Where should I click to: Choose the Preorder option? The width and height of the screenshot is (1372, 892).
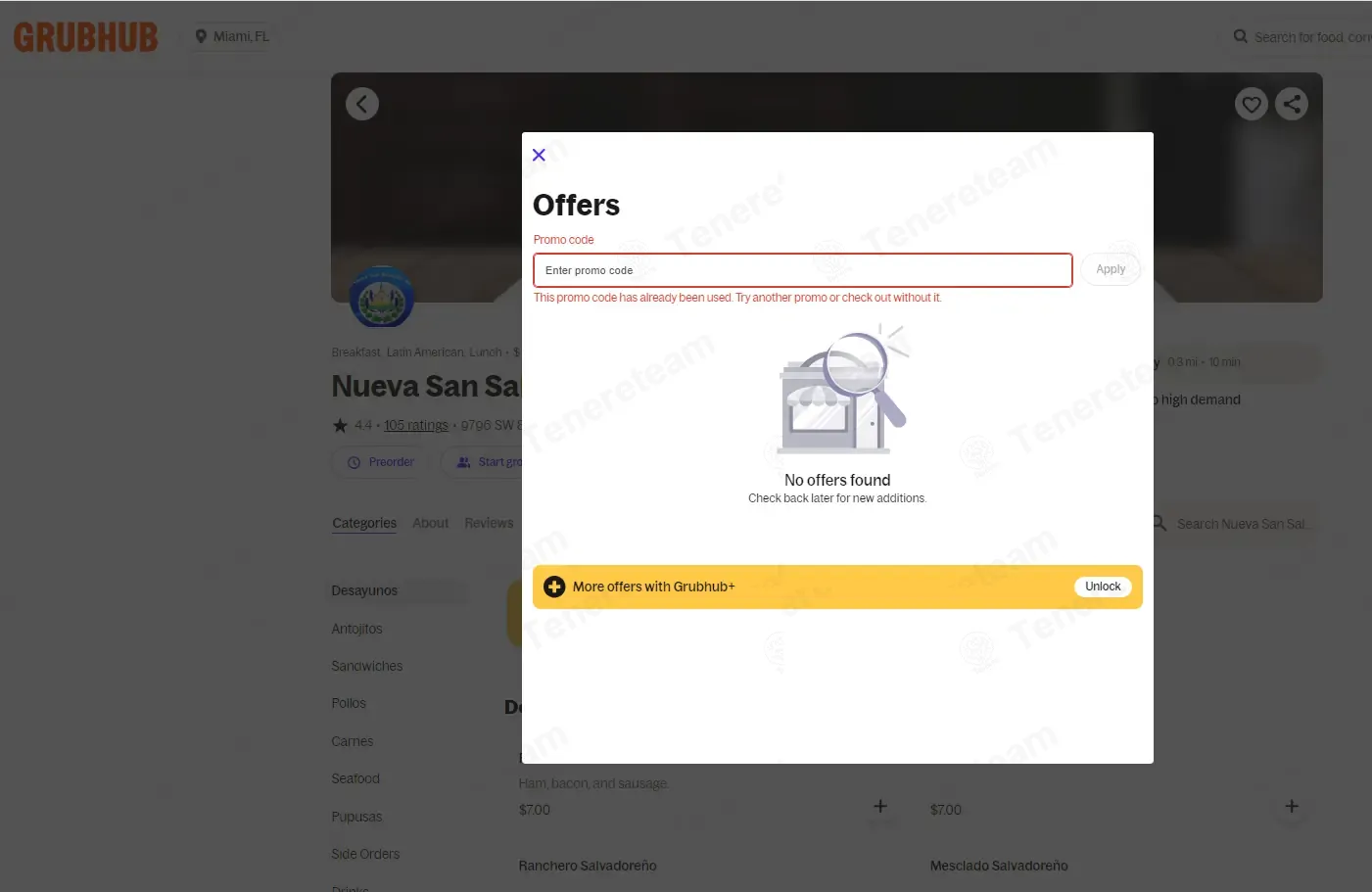(382, 462)
